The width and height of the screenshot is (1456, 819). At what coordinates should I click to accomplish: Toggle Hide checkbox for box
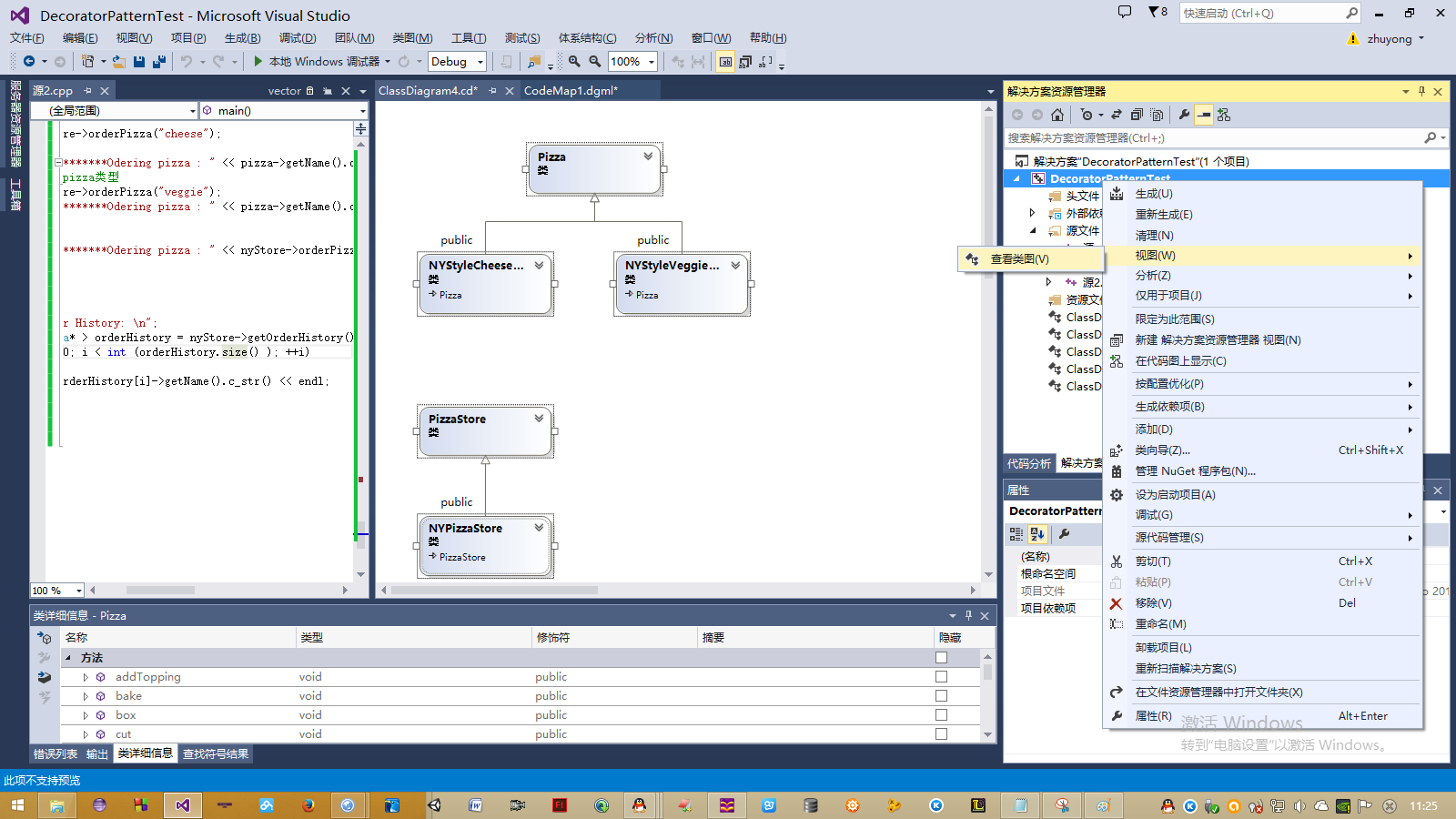[941, 715]
